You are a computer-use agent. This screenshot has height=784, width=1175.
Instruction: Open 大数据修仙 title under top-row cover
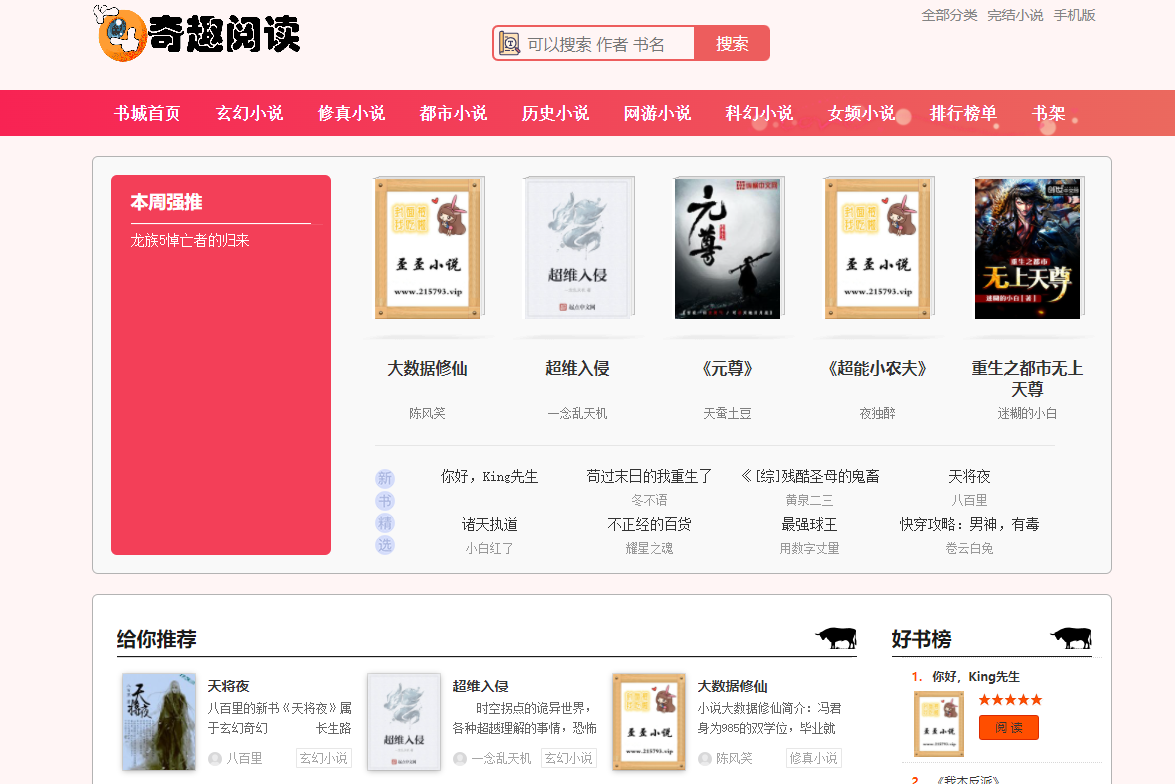click(427, 369)
